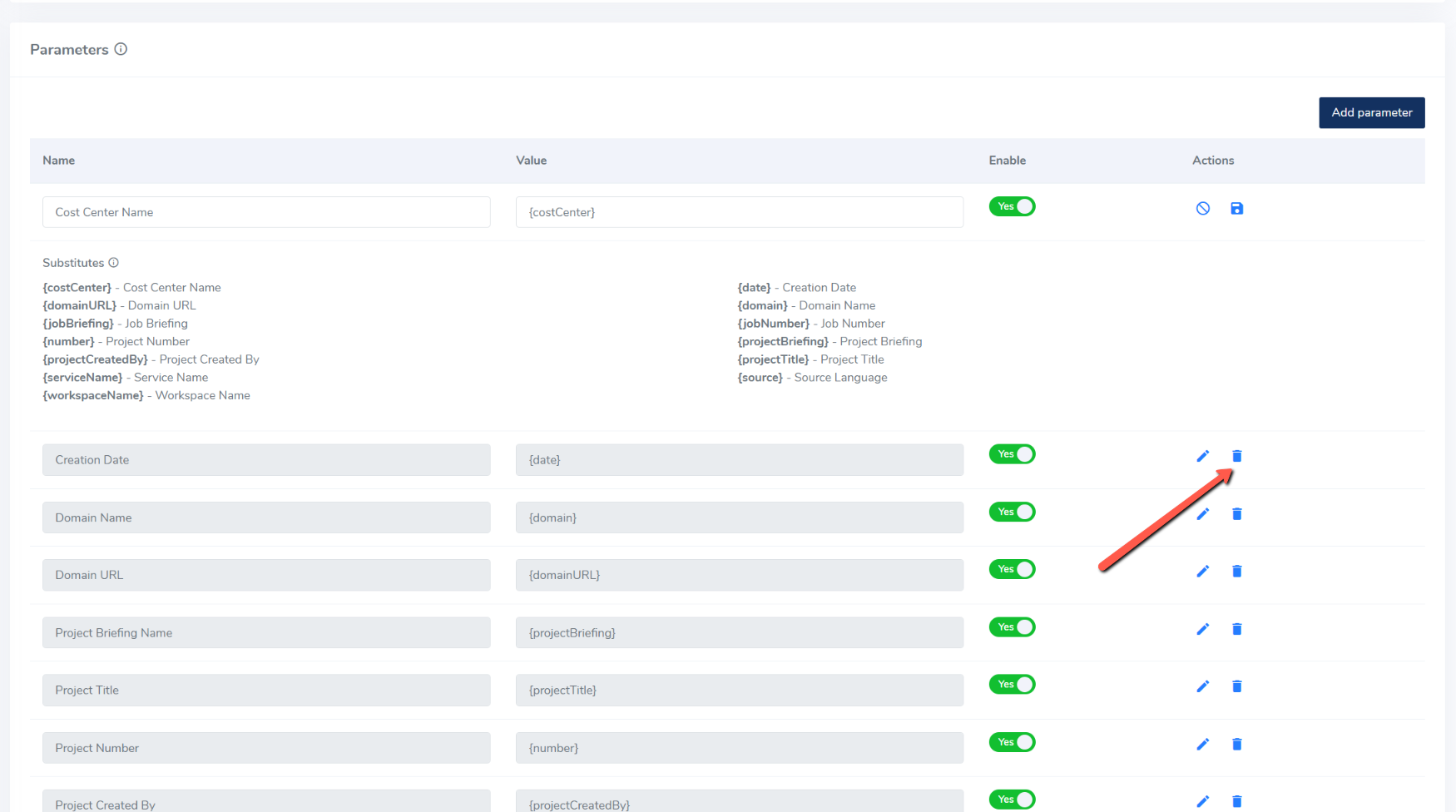
Task: Edit the Domain URL parameter
Action: pyautogui.click(x=1202, y=572)
